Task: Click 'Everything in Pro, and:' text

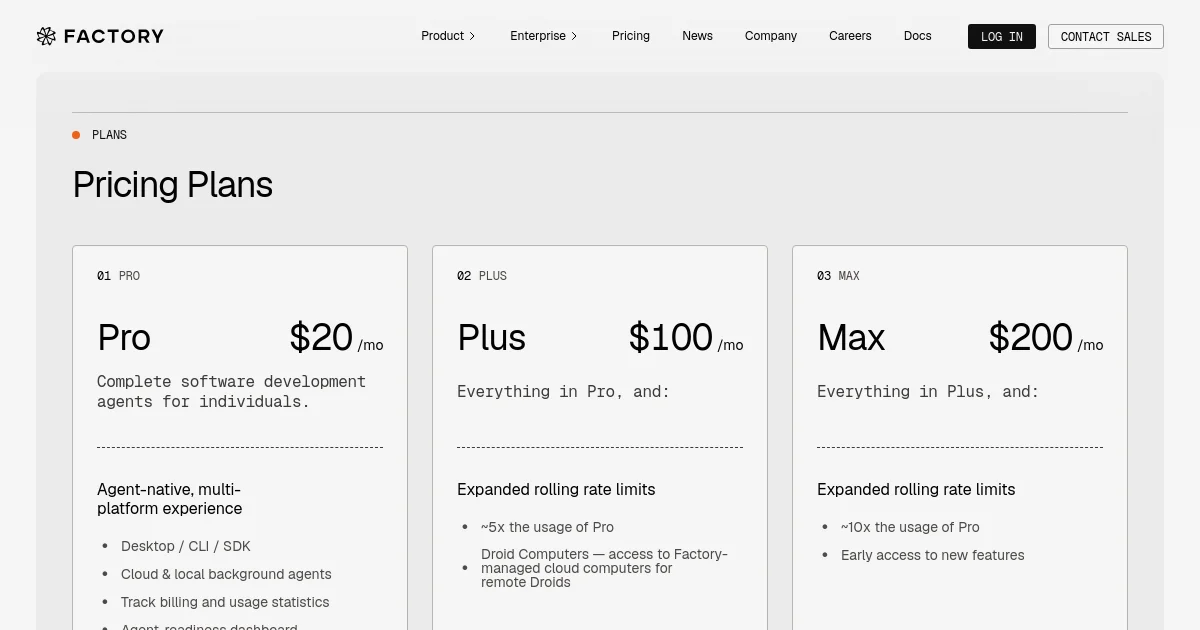Action: coord(564,391)
